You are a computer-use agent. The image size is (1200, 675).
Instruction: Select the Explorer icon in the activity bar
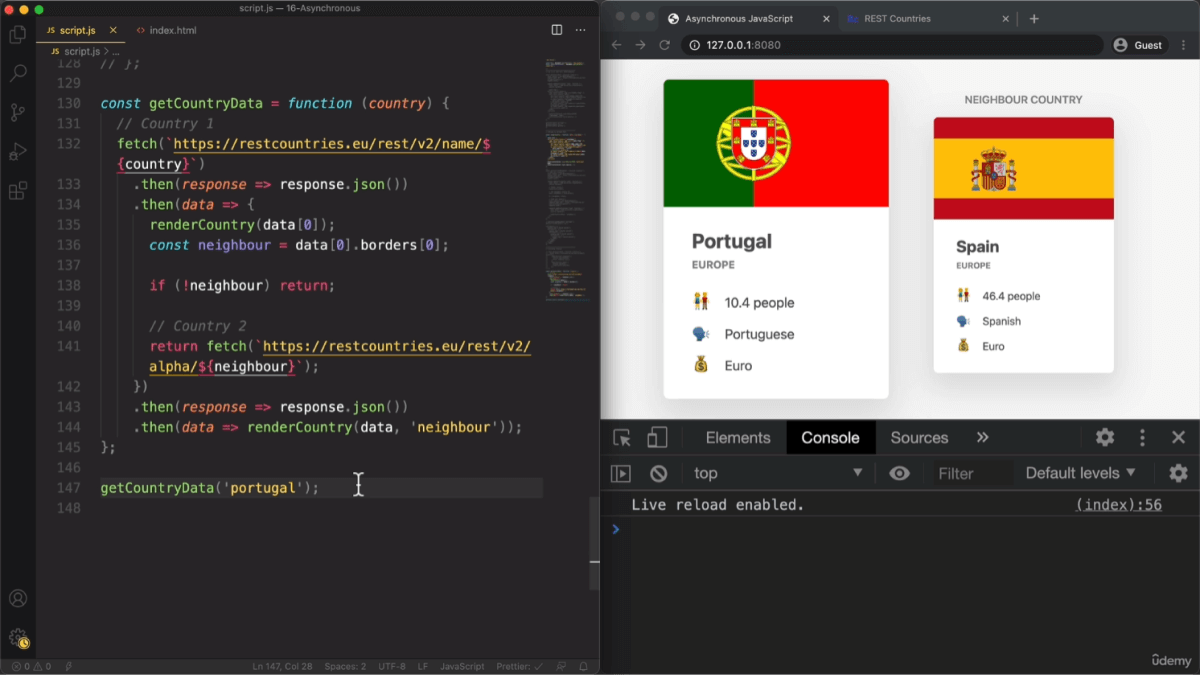tap(17, 34)
